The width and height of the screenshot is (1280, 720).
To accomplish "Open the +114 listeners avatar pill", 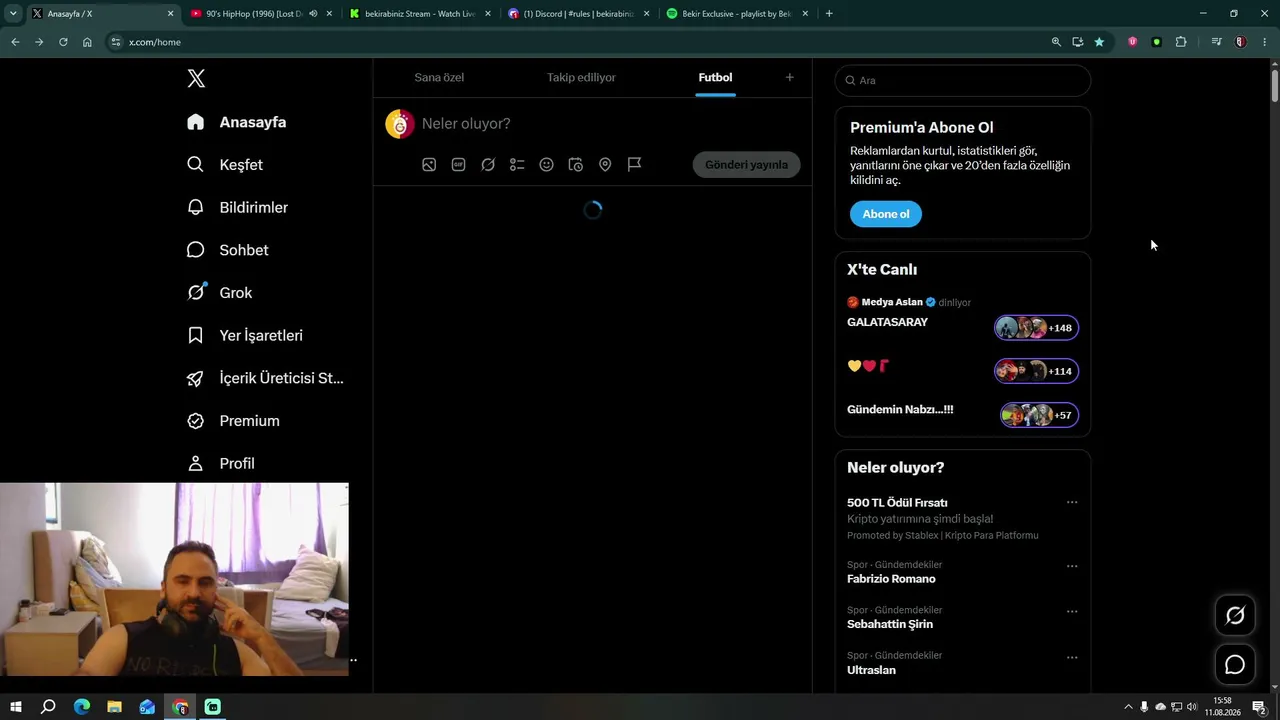I will click(x=1036, y=371).
